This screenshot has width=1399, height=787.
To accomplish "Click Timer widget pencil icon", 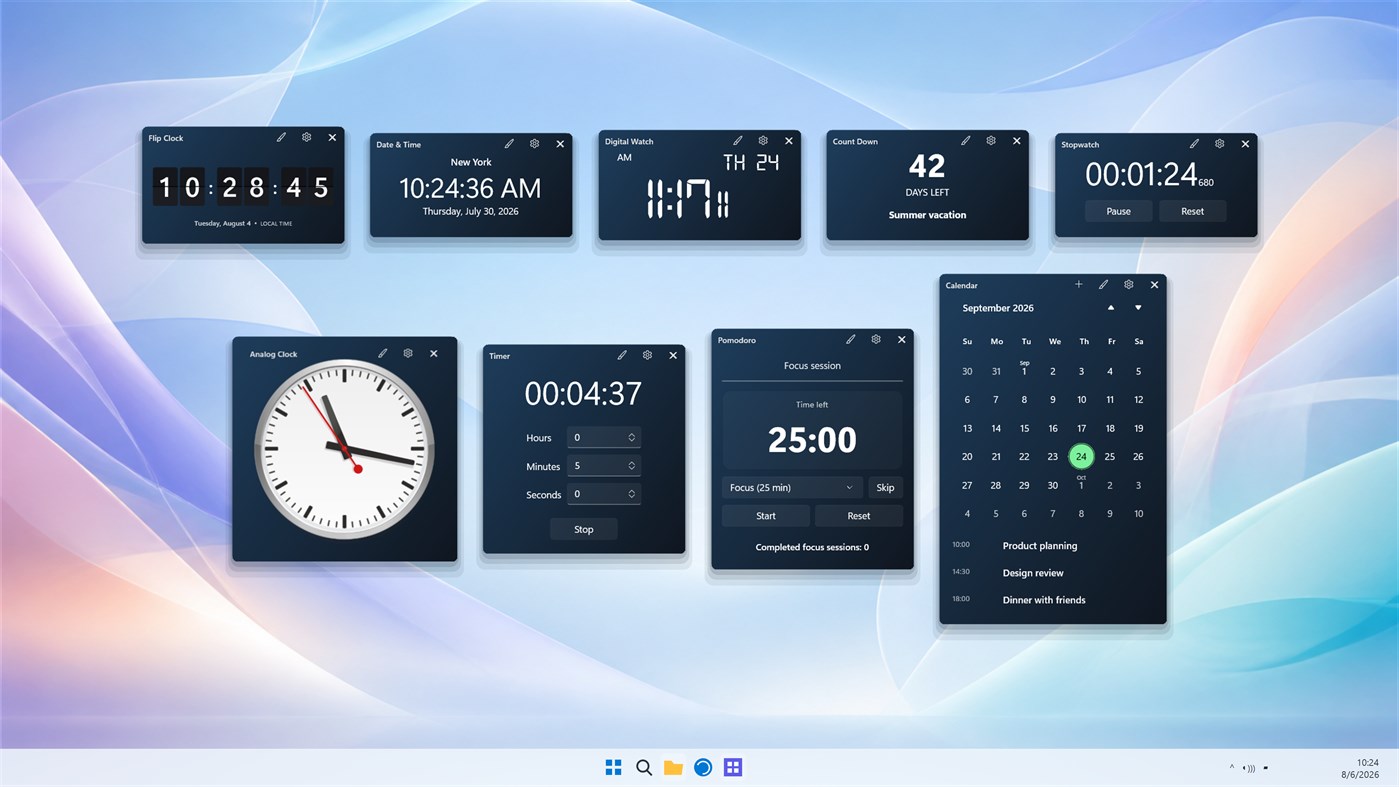I will click(622, 355).
